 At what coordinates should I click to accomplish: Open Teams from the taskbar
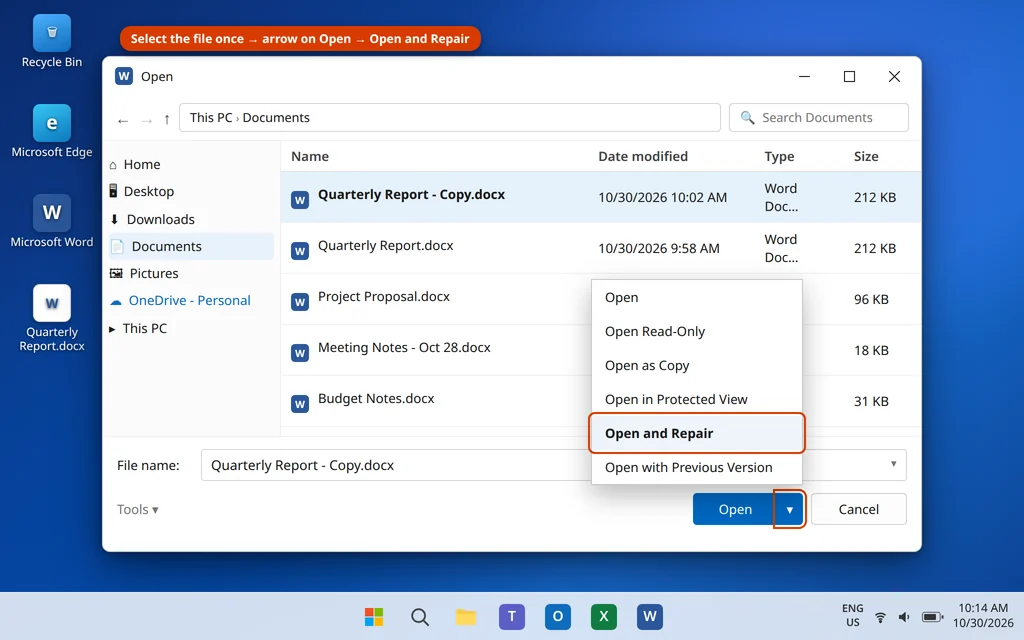tap(512, 616)
